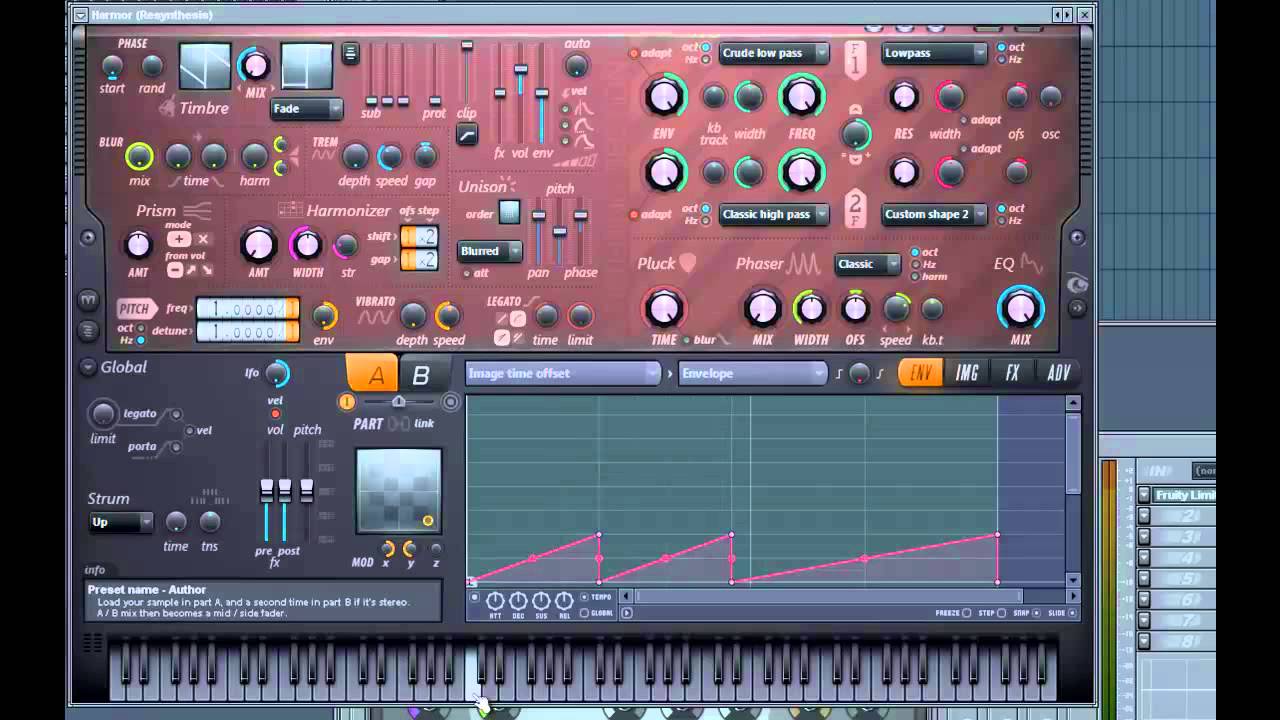Select Hz in the PITCH section
Screen dimensions: 1280x720
click(139, 341)
